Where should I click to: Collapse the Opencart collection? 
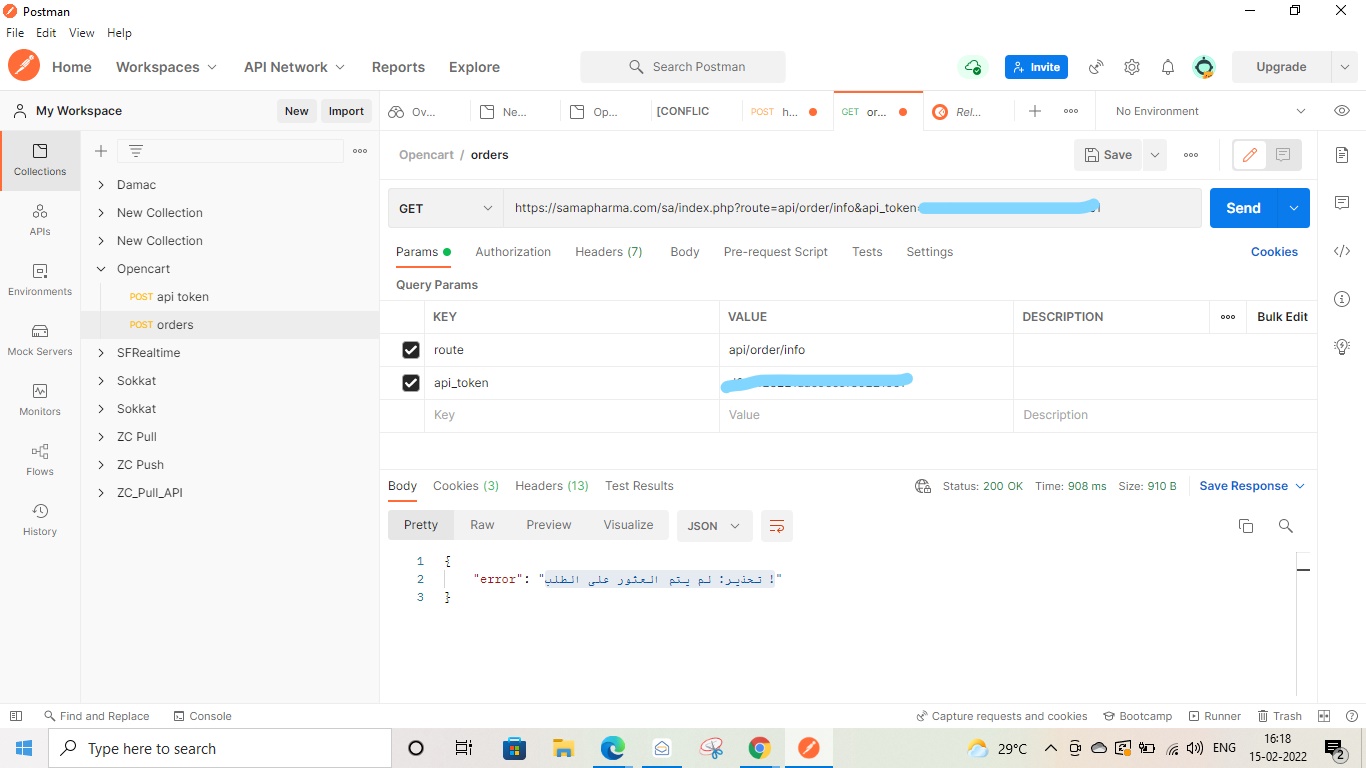click(101, 269)
